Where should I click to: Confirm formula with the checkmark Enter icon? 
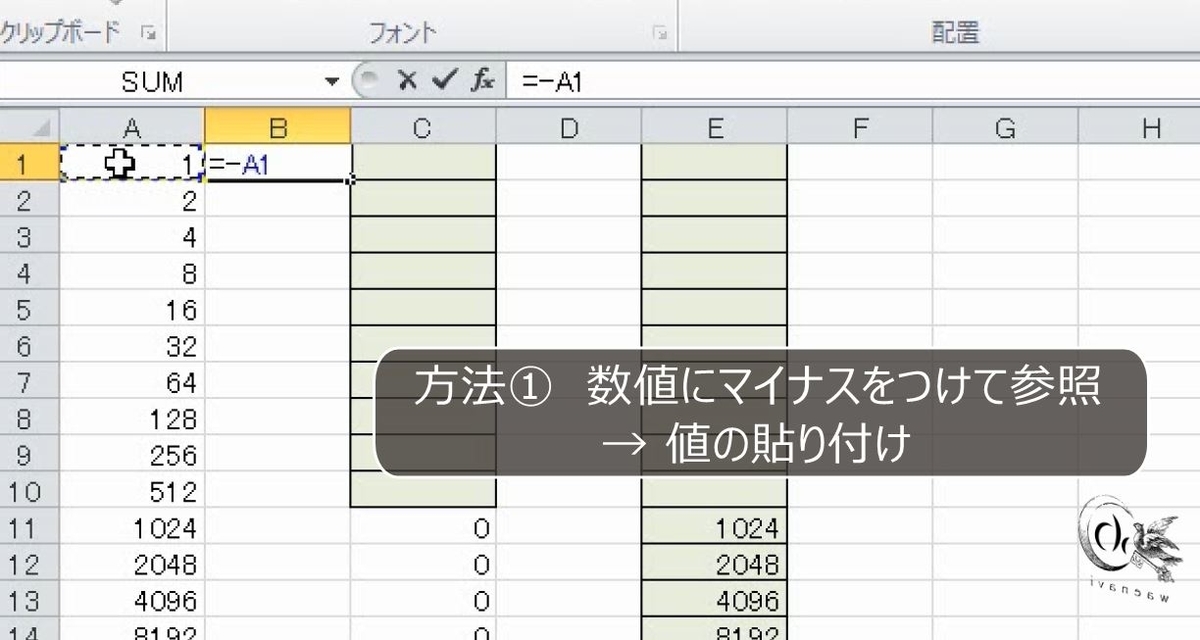[x=444, y=81]
